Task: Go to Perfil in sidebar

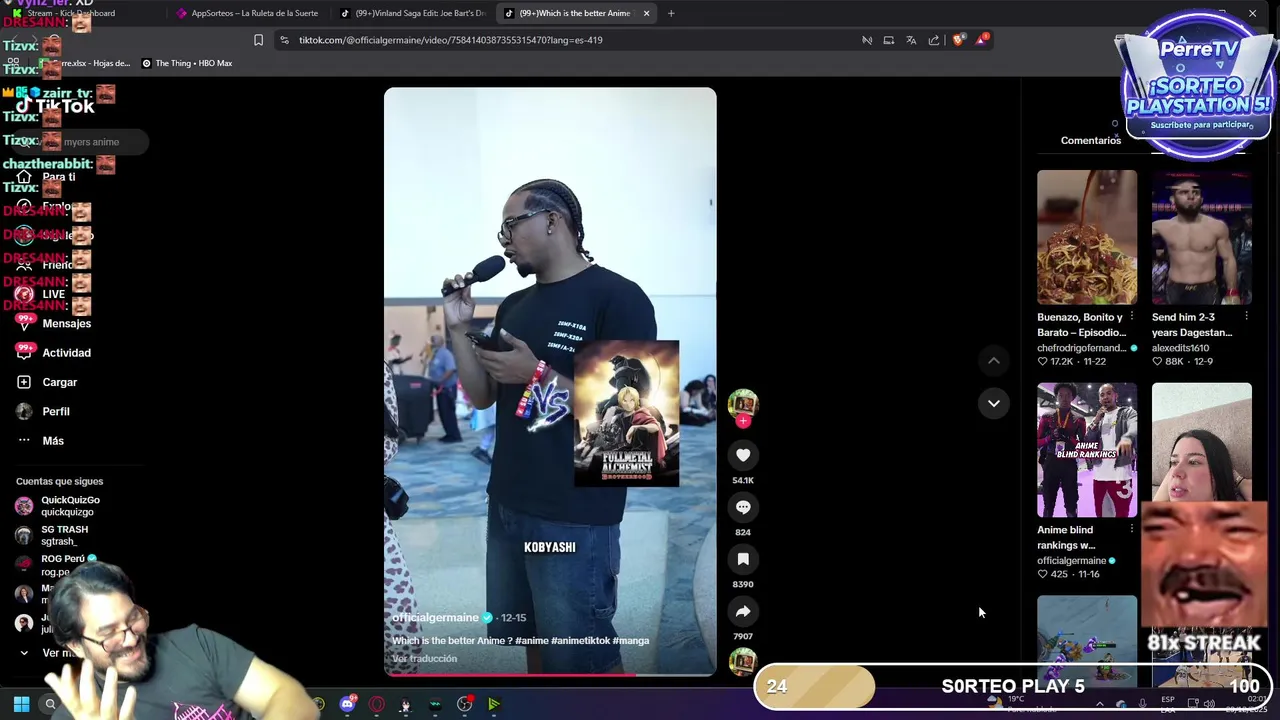Action: (x=56, y=411)
